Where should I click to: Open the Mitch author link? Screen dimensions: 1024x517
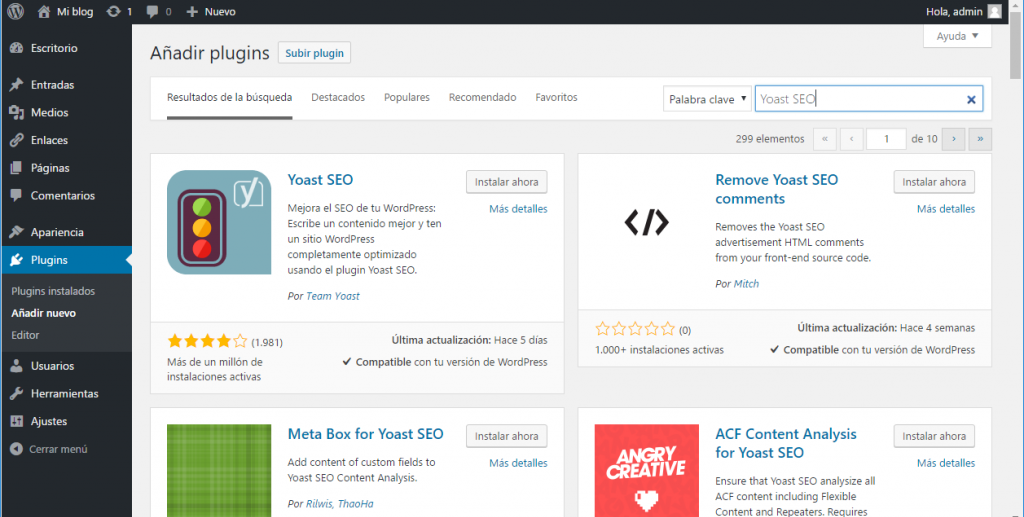pyautogui.click(x=746, y=284)
